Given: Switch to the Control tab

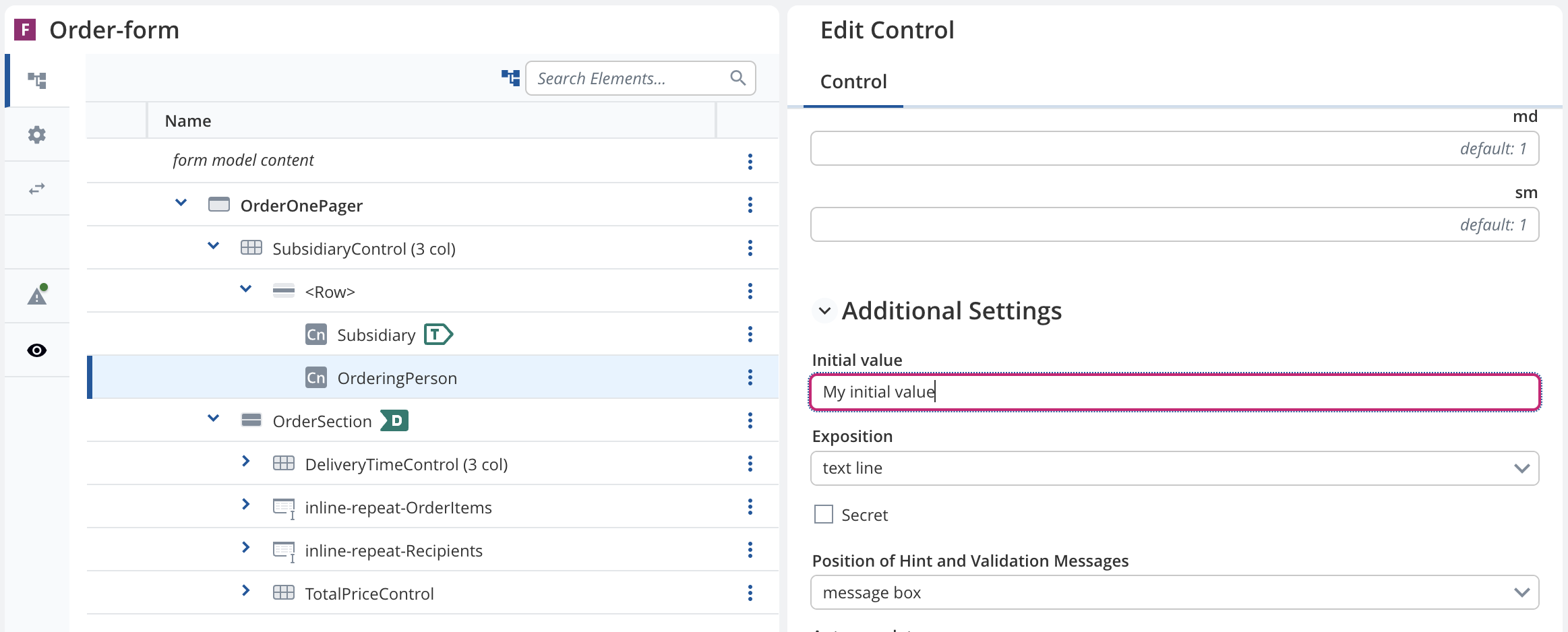Looking at the screenshot, I should pos(853,82).
